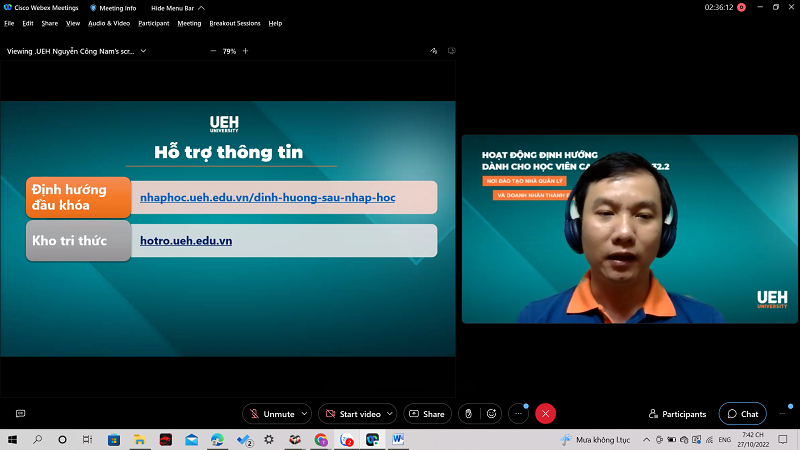Switch to Webex app in taskbar
This screenshot has width=800, height=450.
[x=372, y=439]
